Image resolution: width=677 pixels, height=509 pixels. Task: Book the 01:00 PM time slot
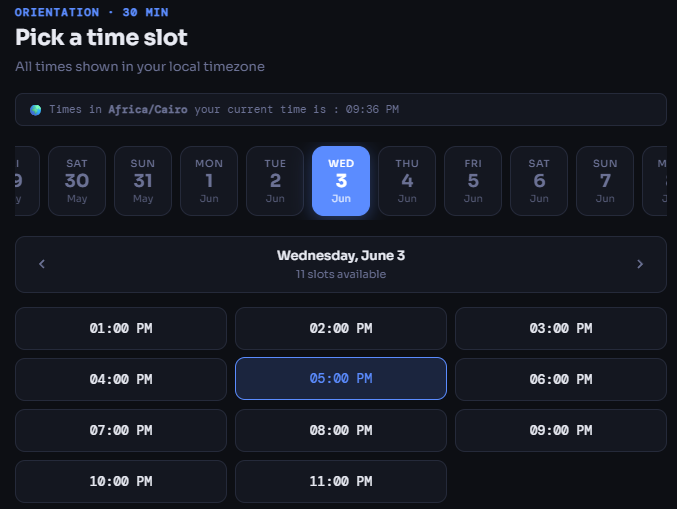(121, 329)
